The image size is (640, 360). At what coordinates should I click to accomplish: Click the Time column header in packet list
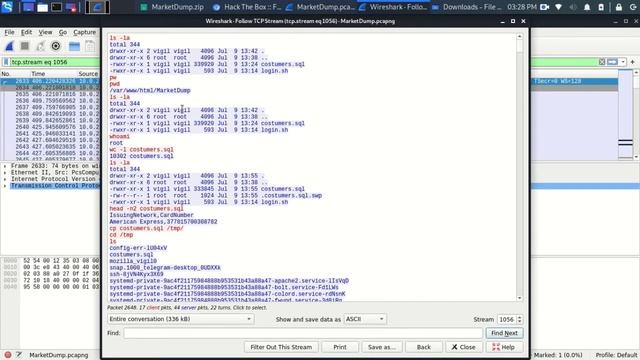38,74
